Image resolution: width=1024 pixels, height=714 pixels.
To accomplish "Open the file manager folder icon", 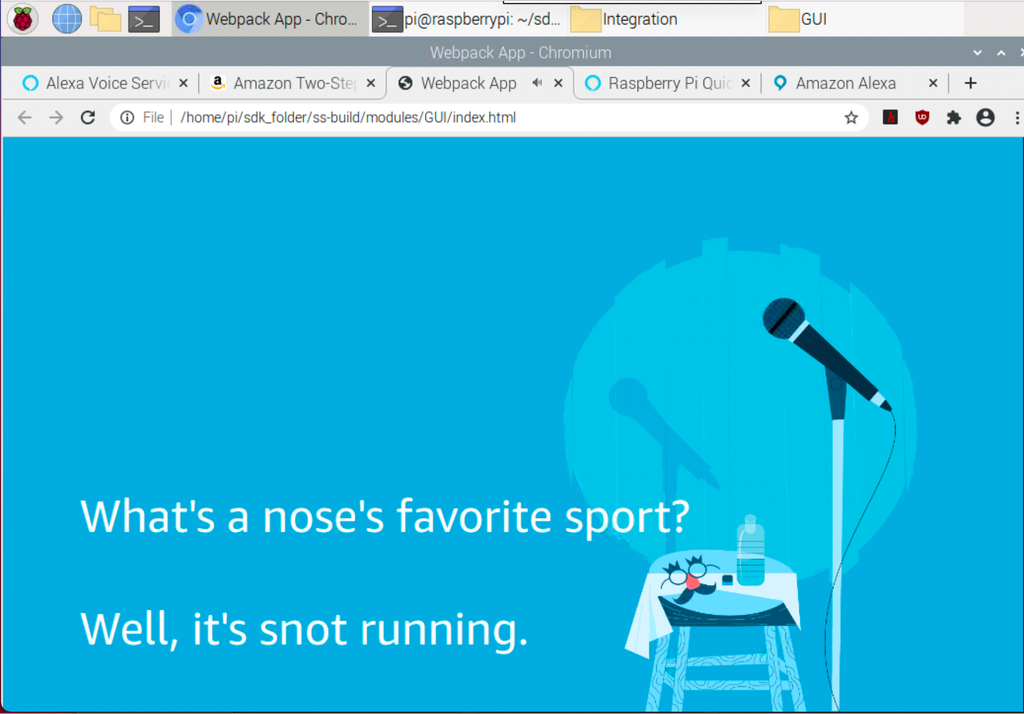I will [x=105, y=19].
